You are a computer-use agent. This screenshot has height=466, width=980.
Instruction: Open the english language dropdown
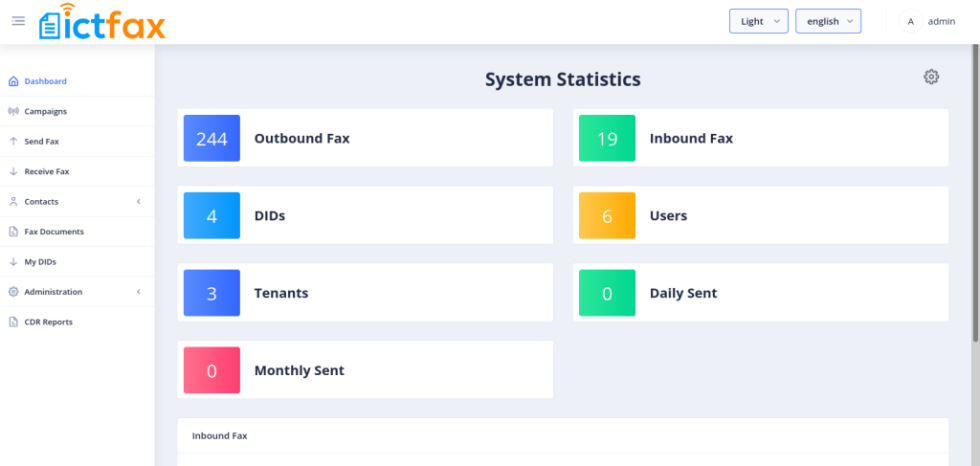pos(828,21)
